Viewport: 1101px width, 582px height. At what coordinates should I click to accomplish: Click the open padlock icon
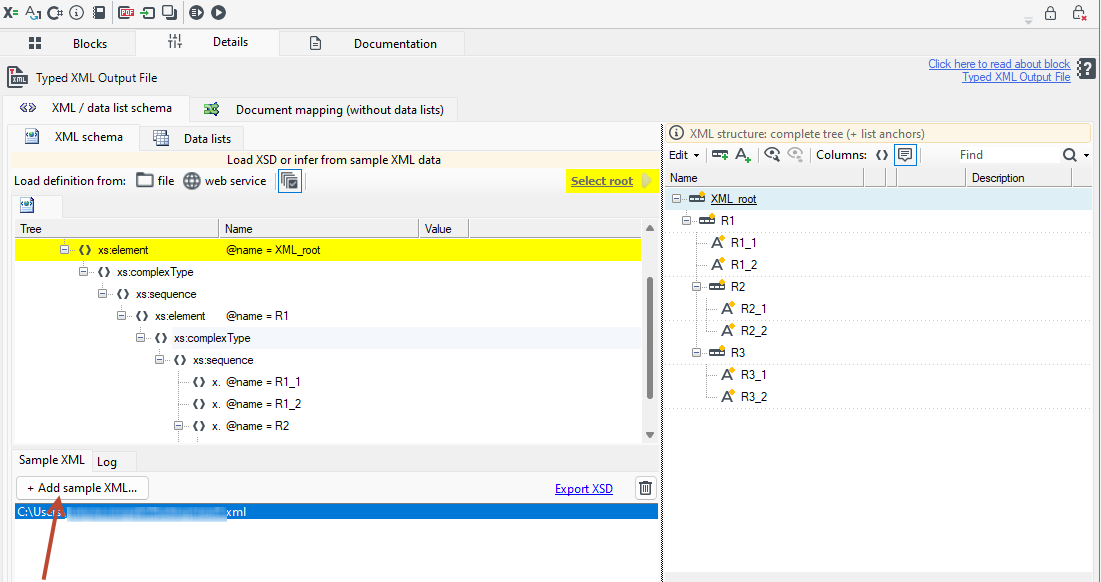click(1050, 13)
